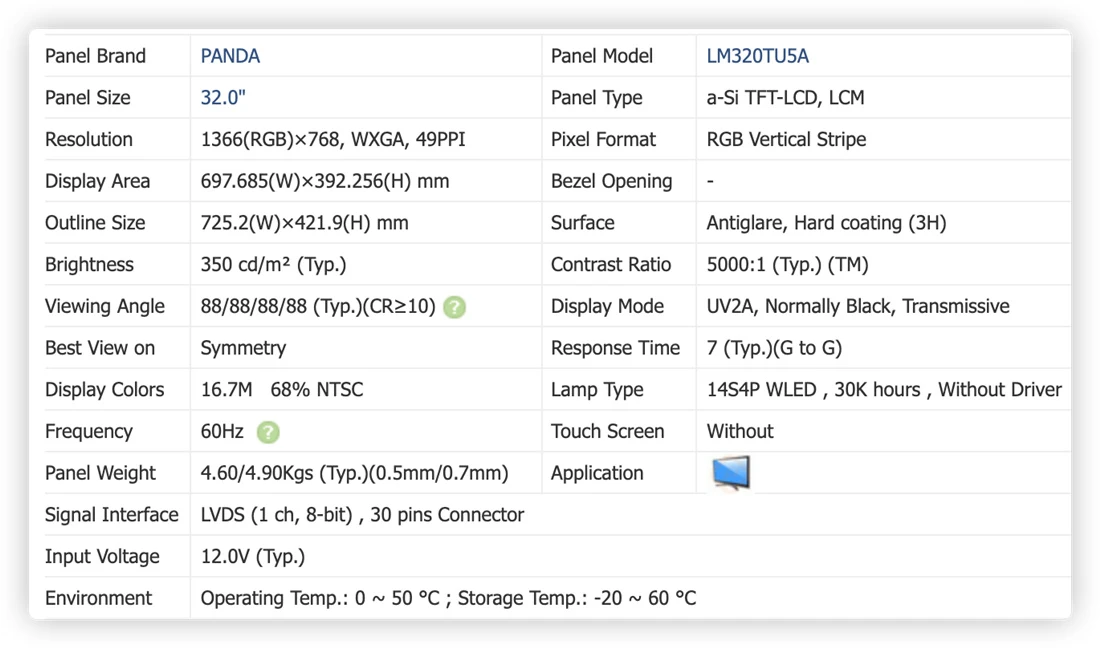
Task: Click the Display Mode label
Action: pos(607,306)
